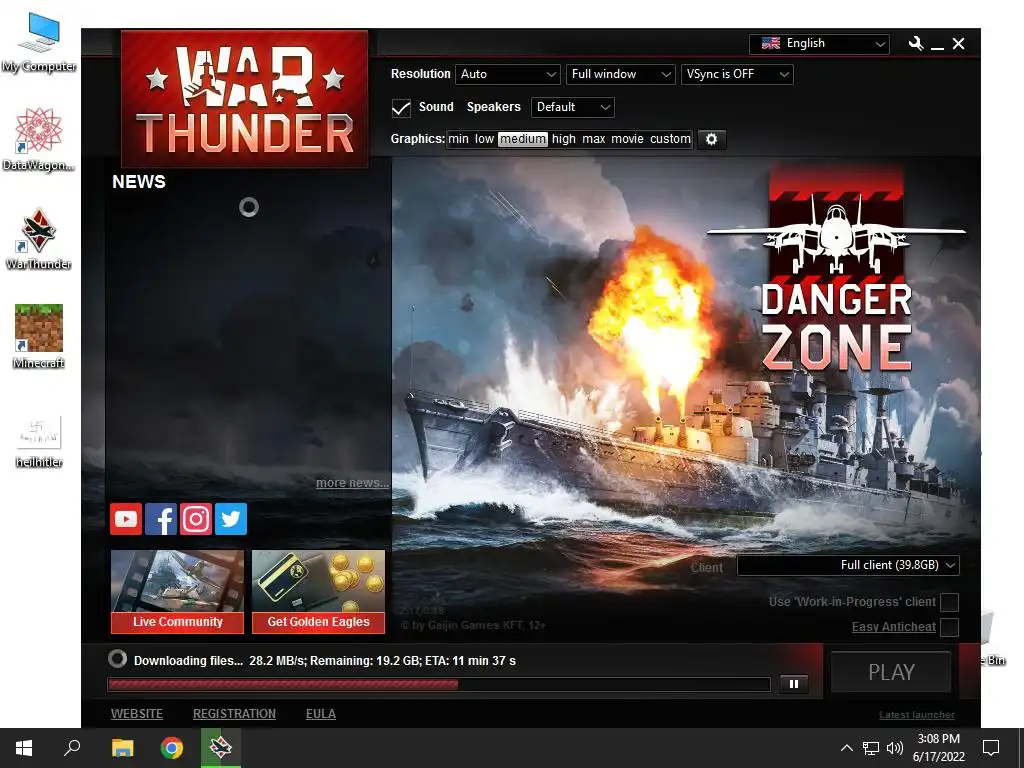The height and width of the screenshot is (768, 1024).
Task: Open the Twitter social link
Action: [x=231, y=519]
